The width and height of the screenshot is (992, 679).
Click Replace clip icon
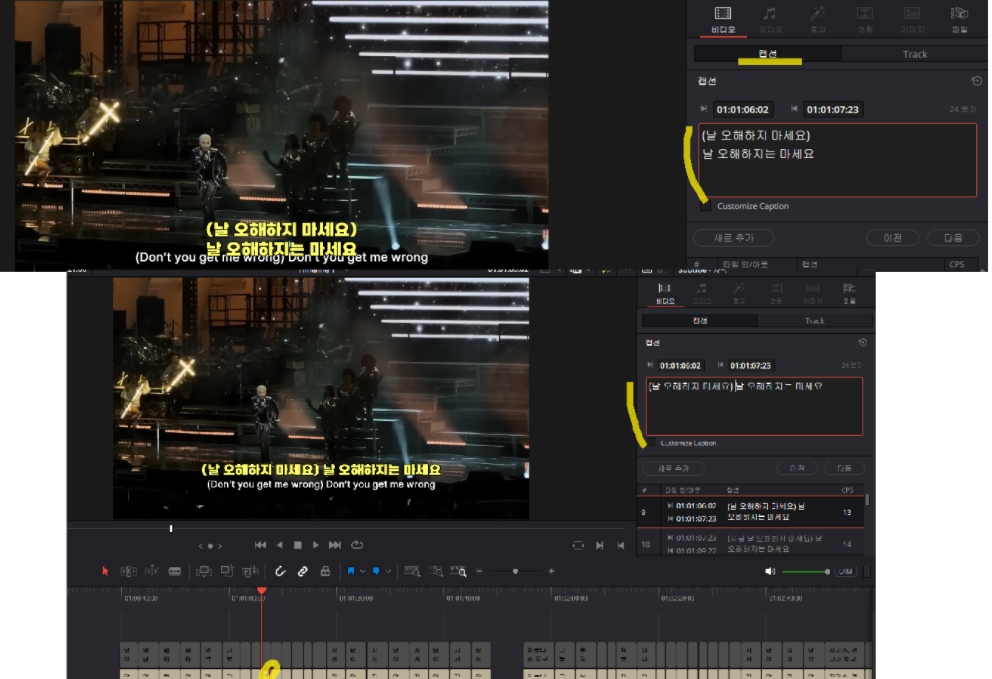point(251,571)
